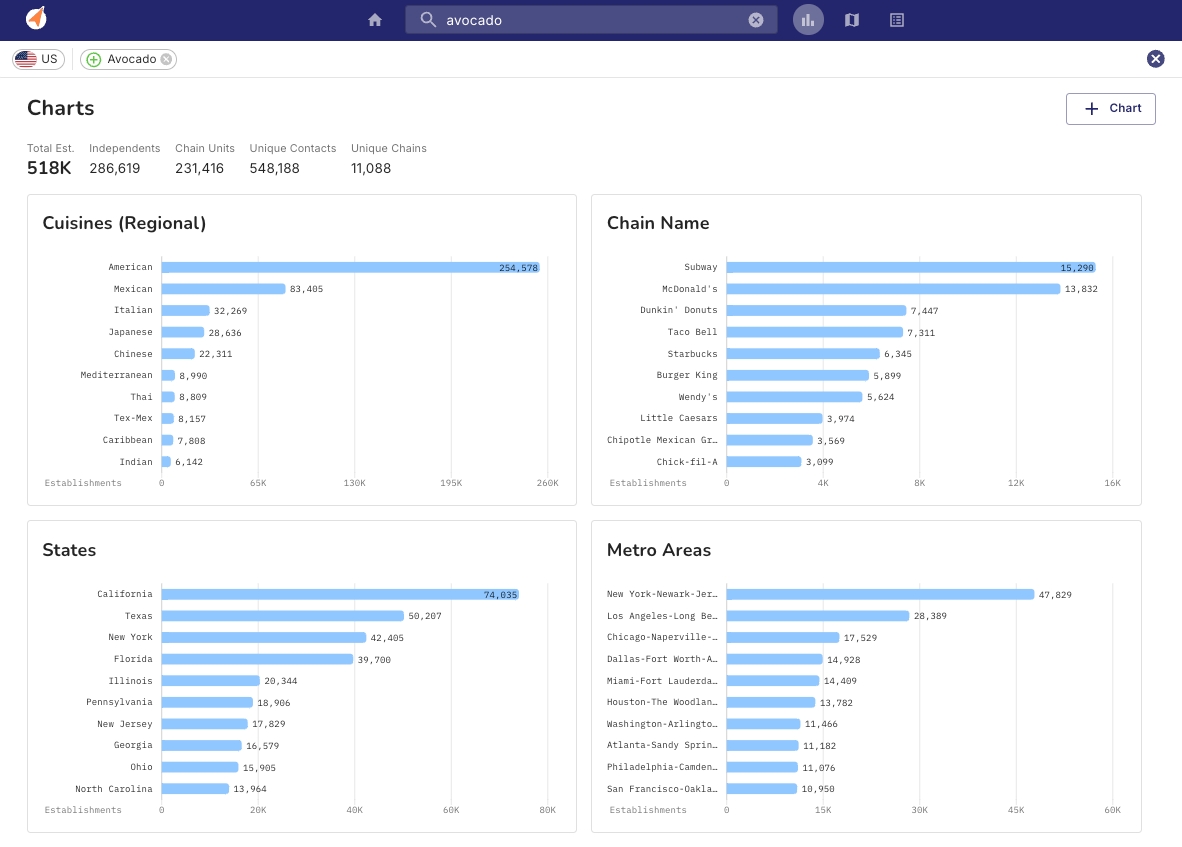Click the San Francisco-Oakland metro label

pos(662,789)
